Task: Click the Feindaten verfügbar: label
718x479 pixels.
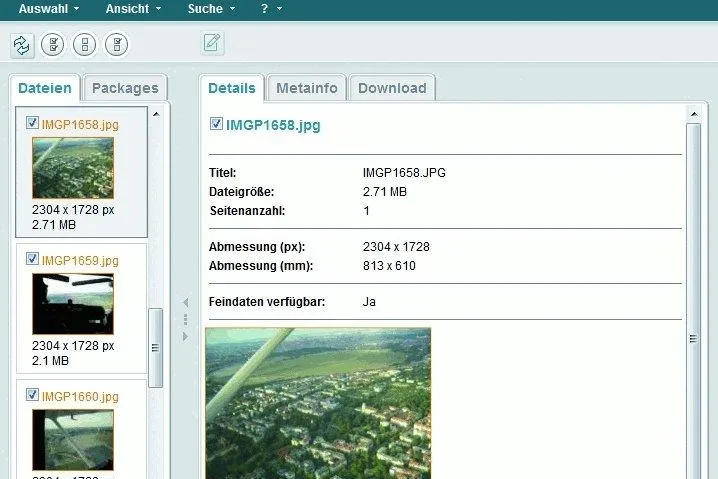Action: tap(267, 302)
